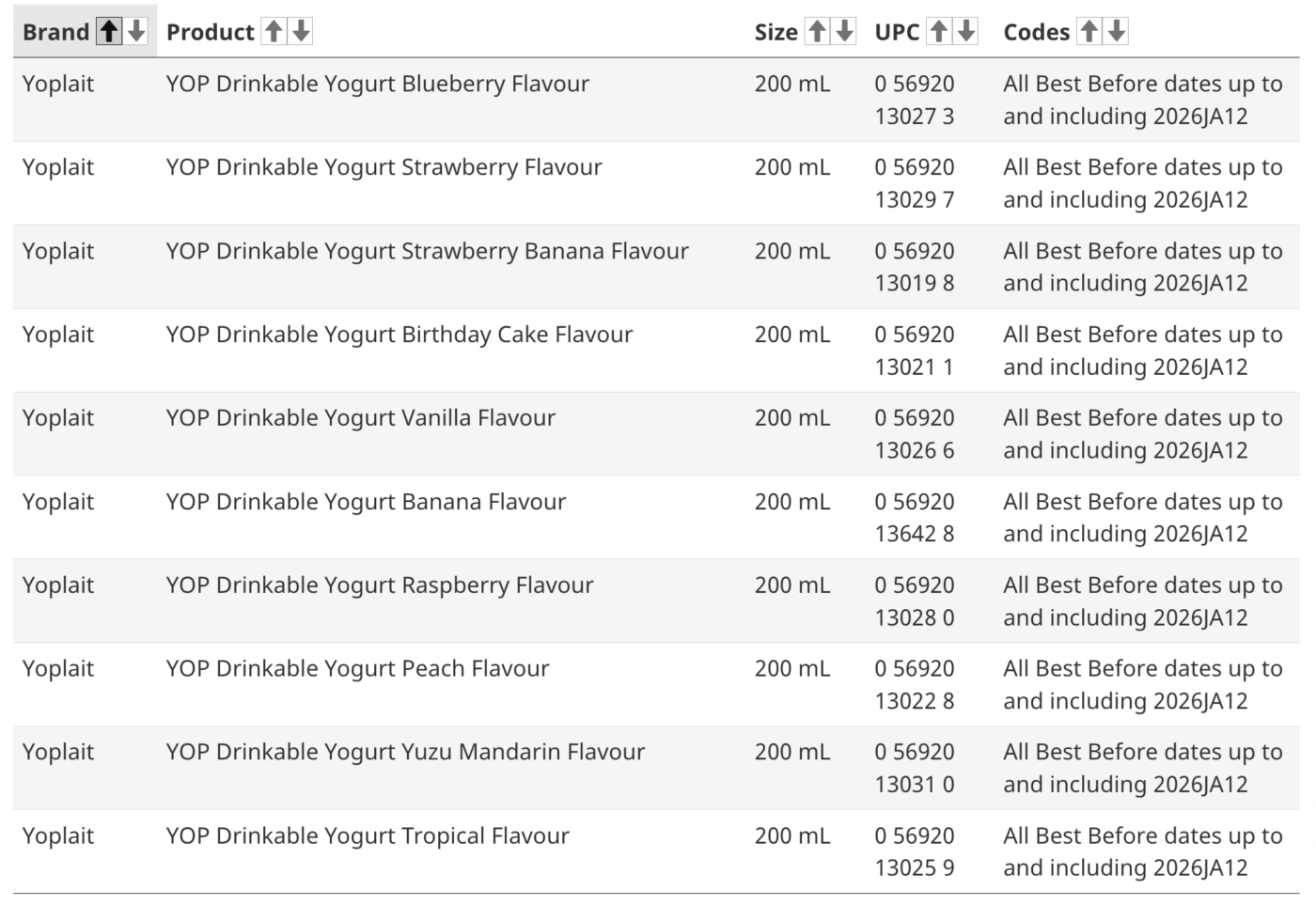Screen dimensions: 1316x905
Task: Sort Size column ascending with up arrow
Action: (x=816, y=31)
